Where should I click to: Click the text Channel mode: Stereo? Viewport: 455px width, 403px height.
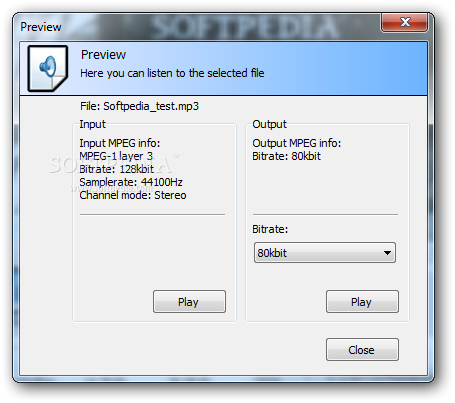133,195
